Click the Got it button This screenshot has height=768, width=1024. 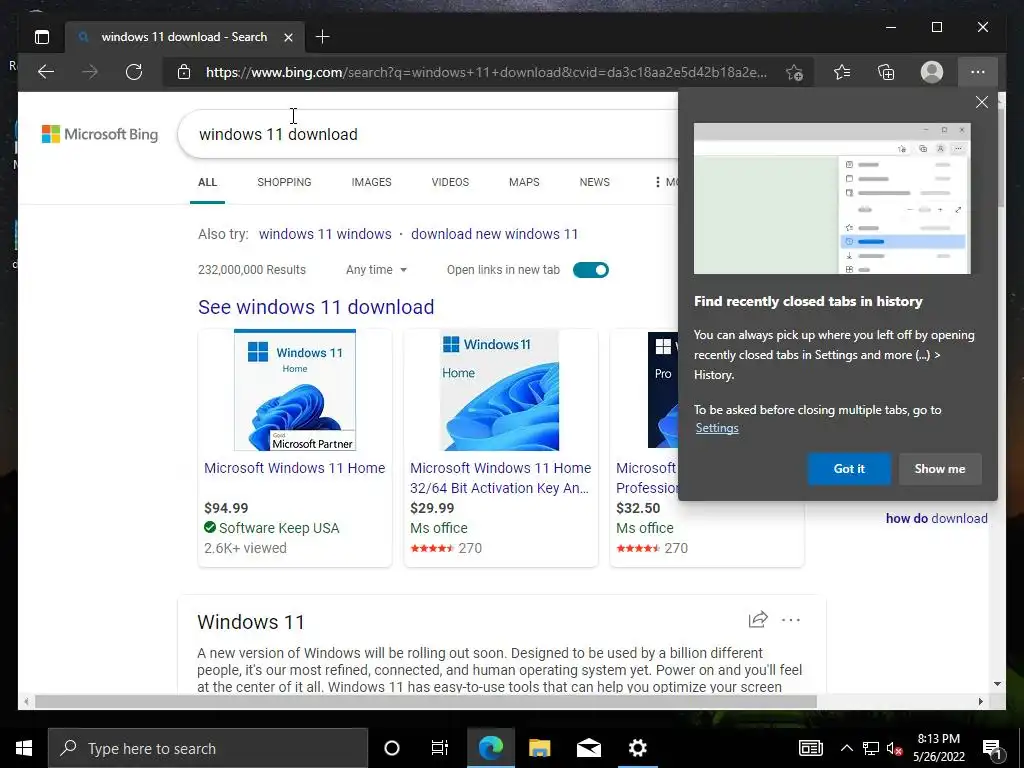click(x=849, y=469)
